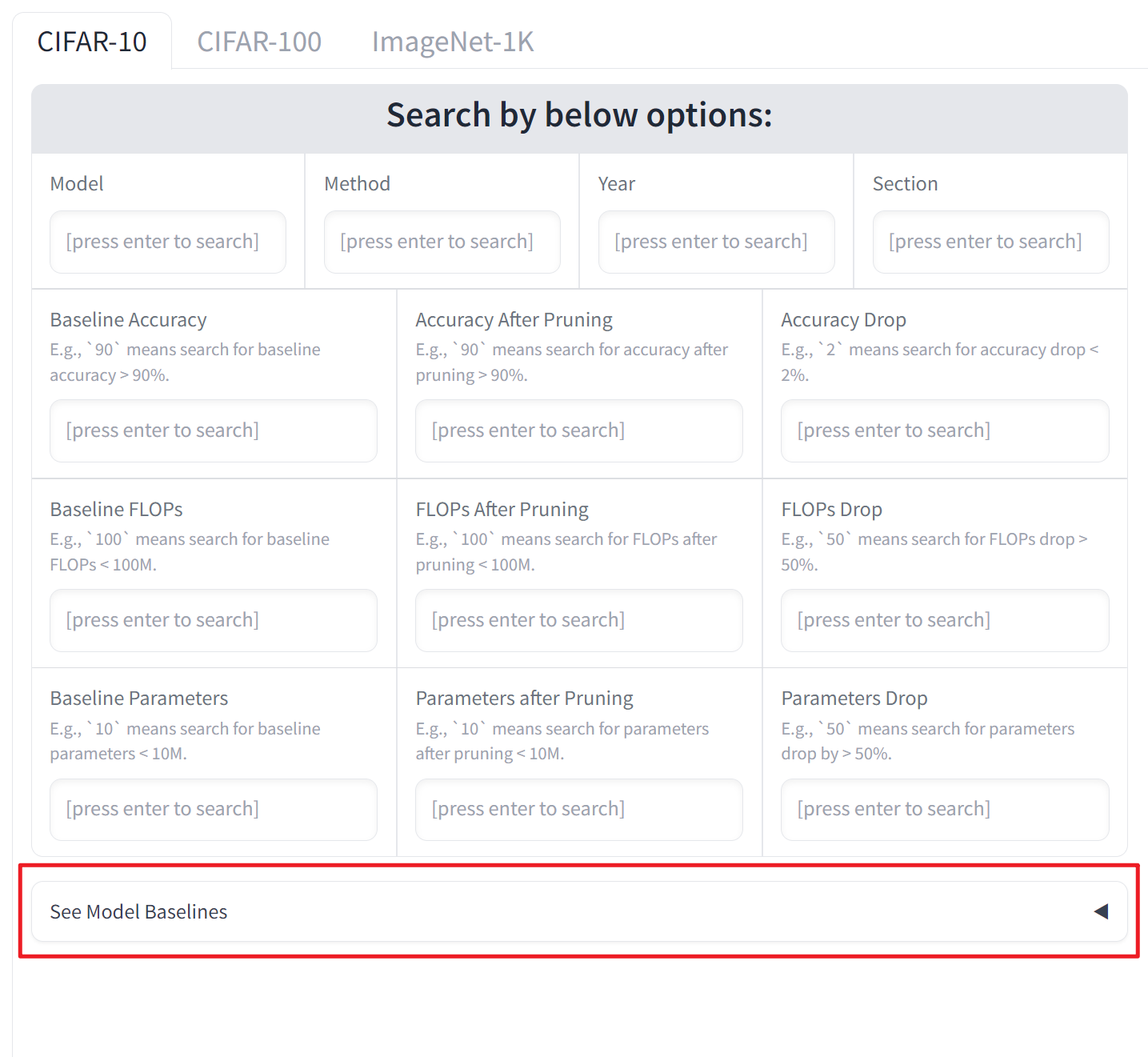This screenshot has height=1057, width=1148.
Task: Click the Baseline Parameters input field
Action: click(214, 809)
